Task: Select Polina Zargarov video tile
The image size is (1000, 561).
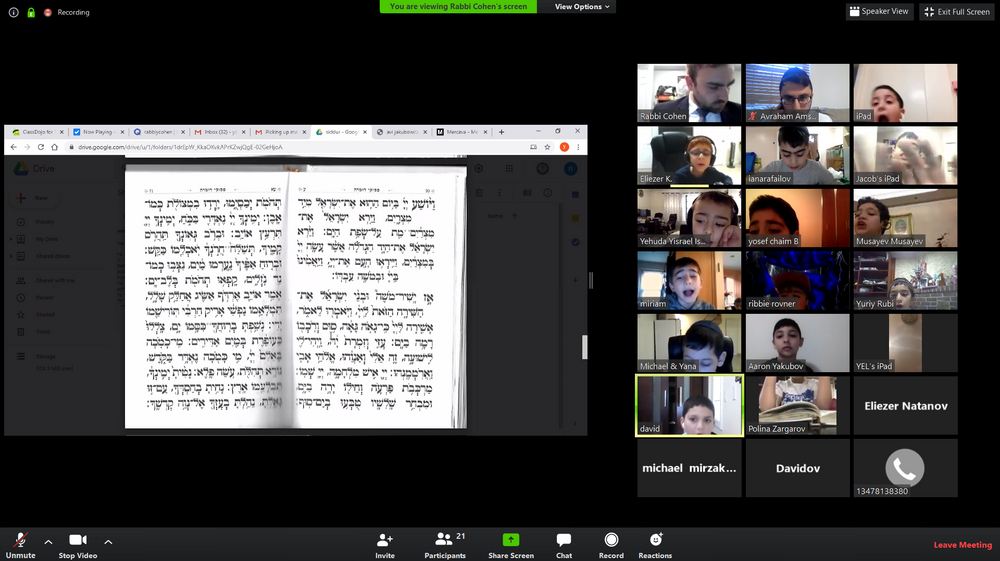Action: pyautogui.click(x=797, y=405)
